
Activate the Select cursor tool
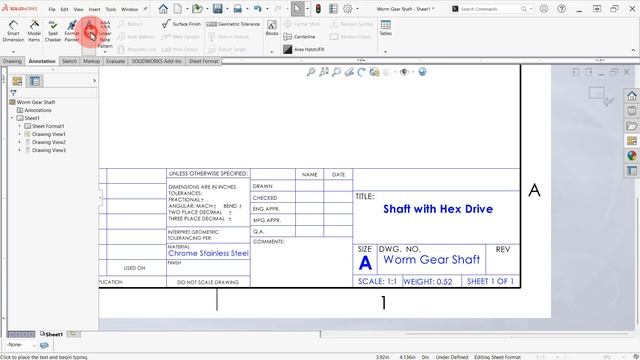298,9
